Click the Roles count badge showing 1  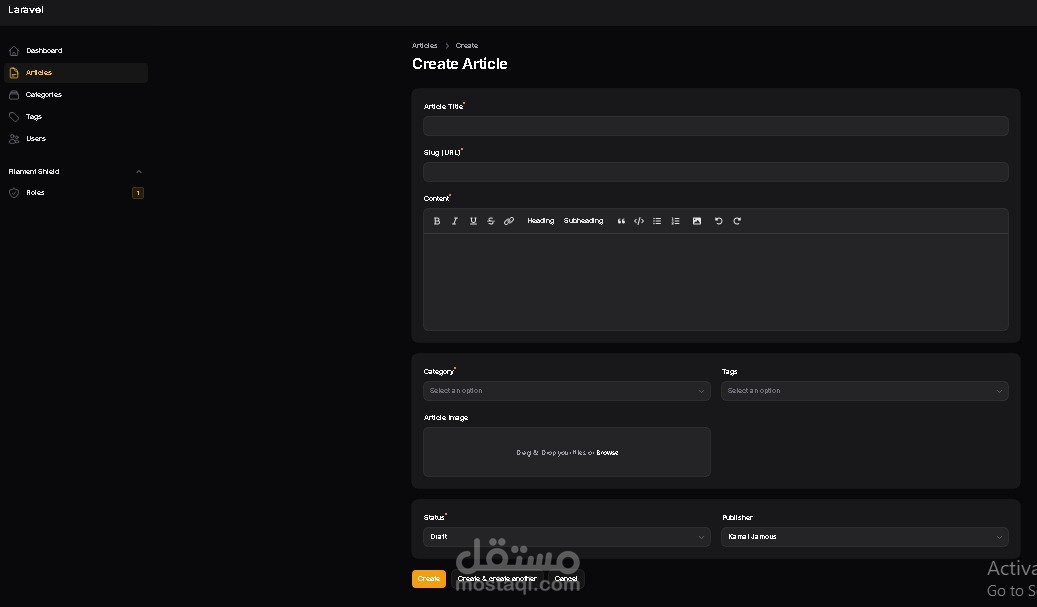[138, 193]
